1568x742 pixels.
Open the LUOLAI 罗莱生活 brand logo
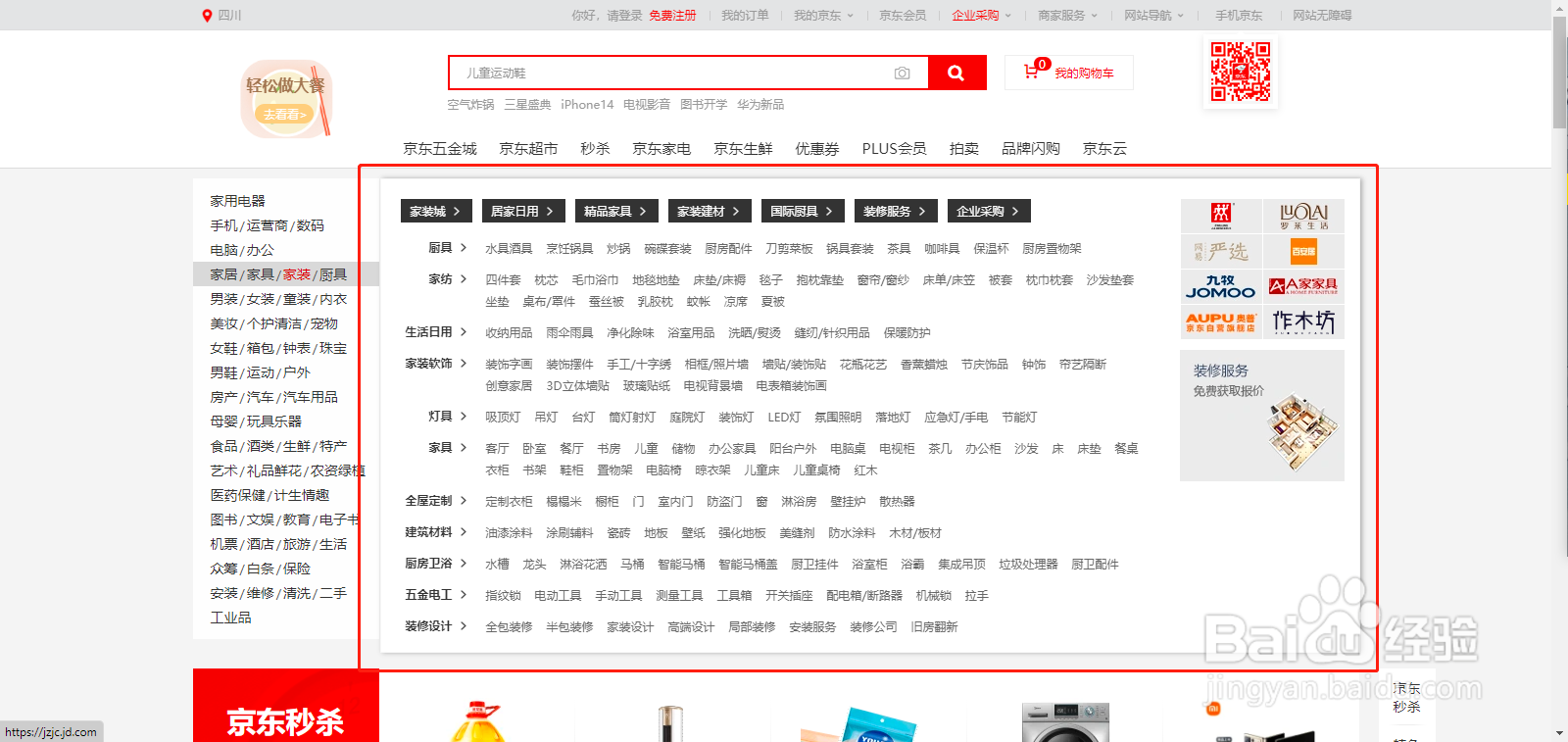[x=1303, y=216]
